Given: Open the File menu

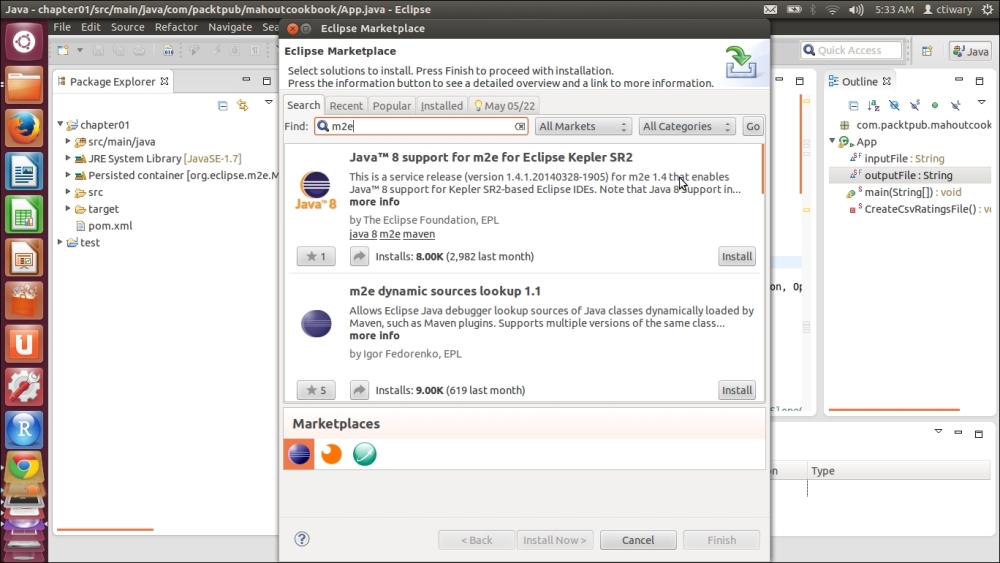Looking at the screenshot, I should tap(62, 27).
